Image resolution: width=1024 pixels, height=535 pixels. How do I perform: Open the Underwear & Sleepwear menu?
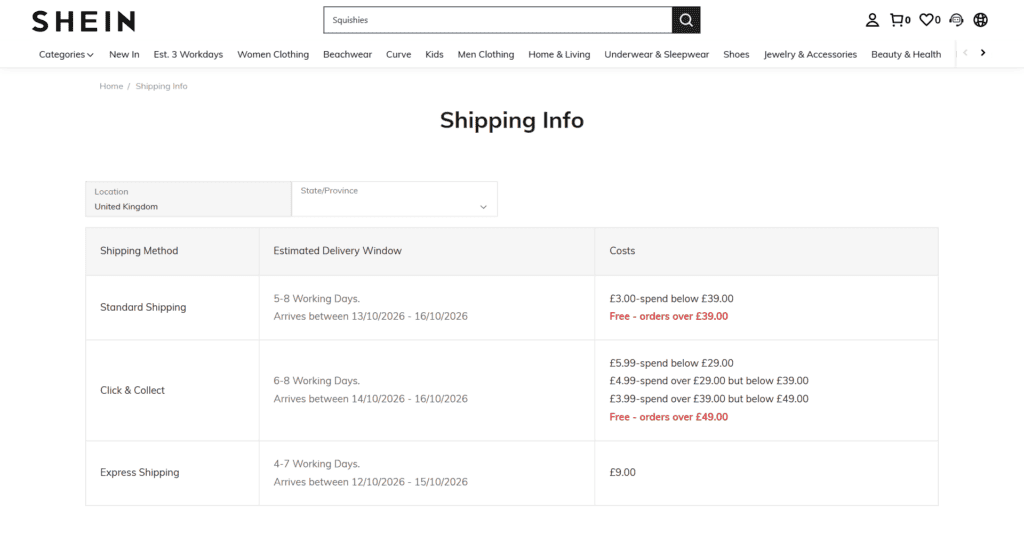656,54
